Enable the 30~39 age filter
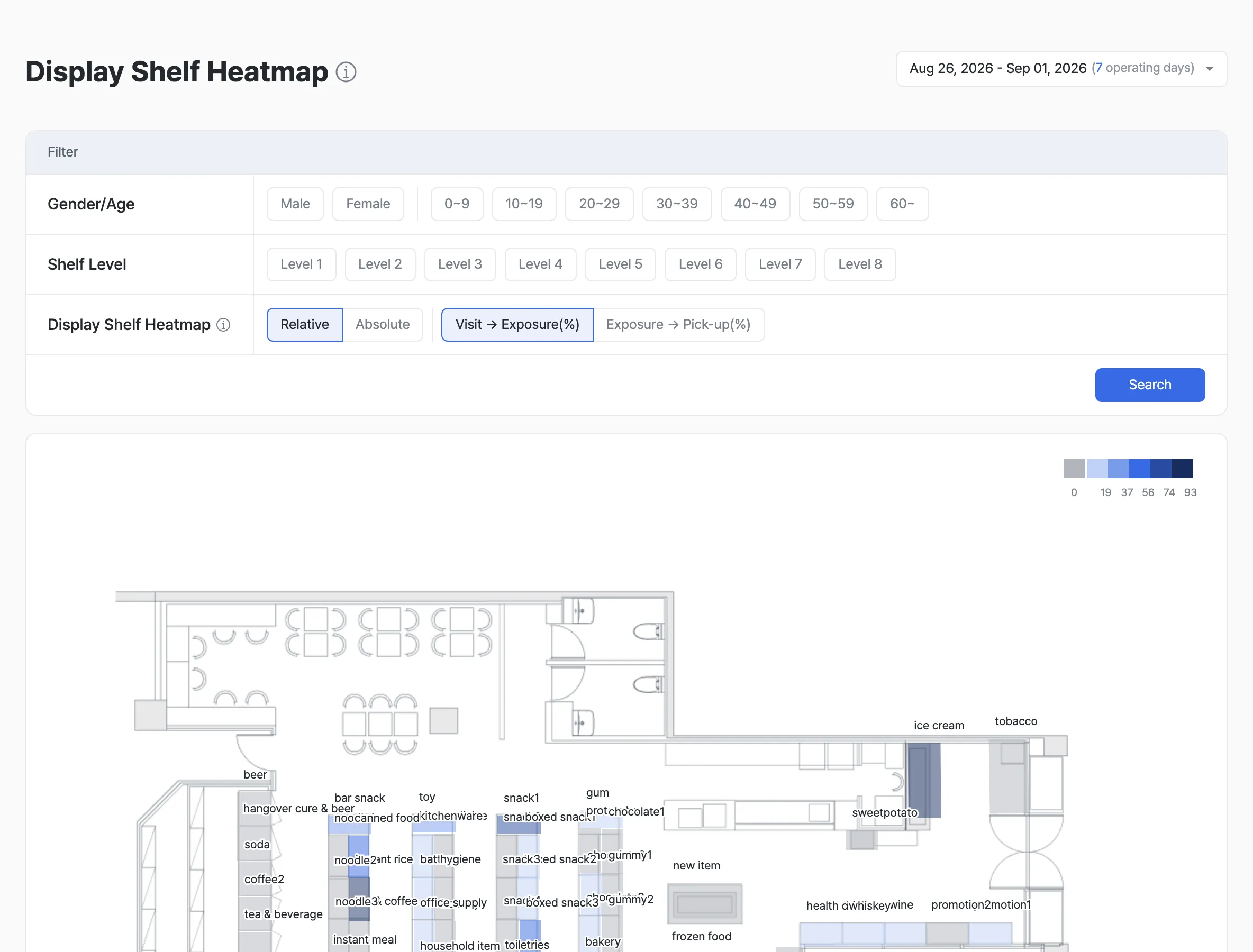The width and height of the screenshot is (1253, 952). click(677, 204)
